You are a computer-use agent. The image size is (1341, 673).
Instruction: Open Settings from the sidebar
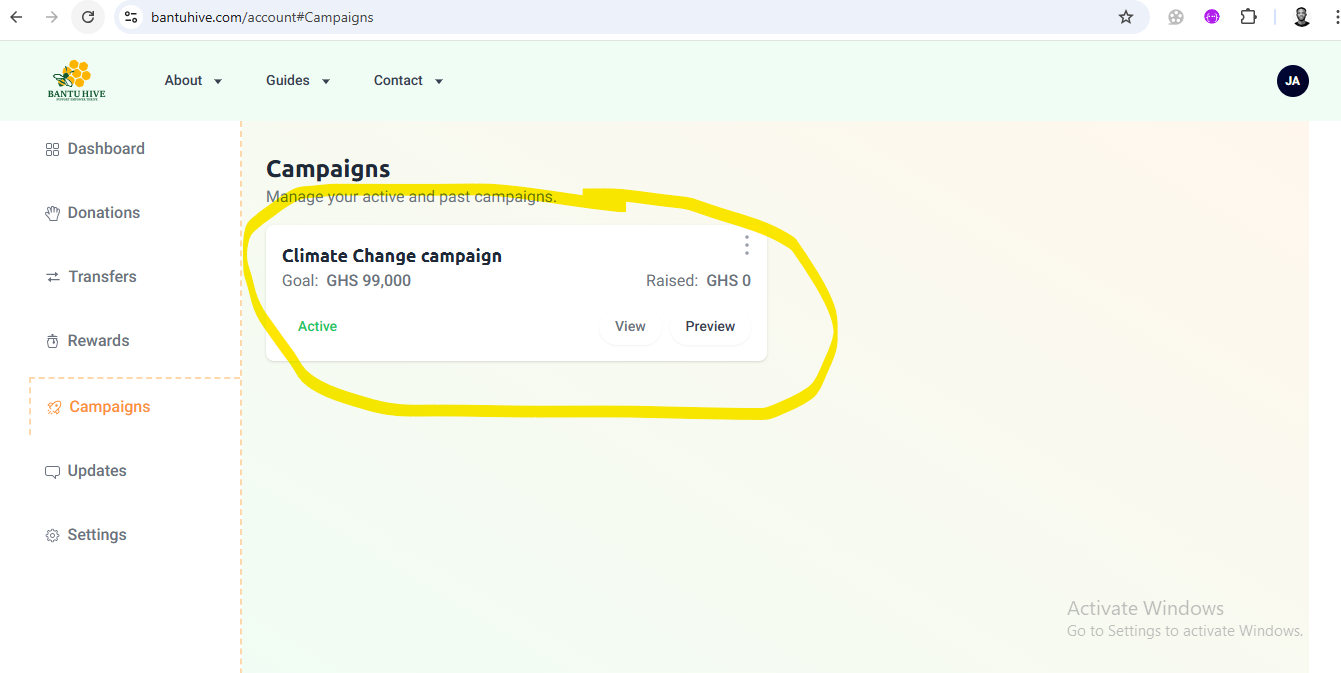pyautogui.click(x=96, y=535)
